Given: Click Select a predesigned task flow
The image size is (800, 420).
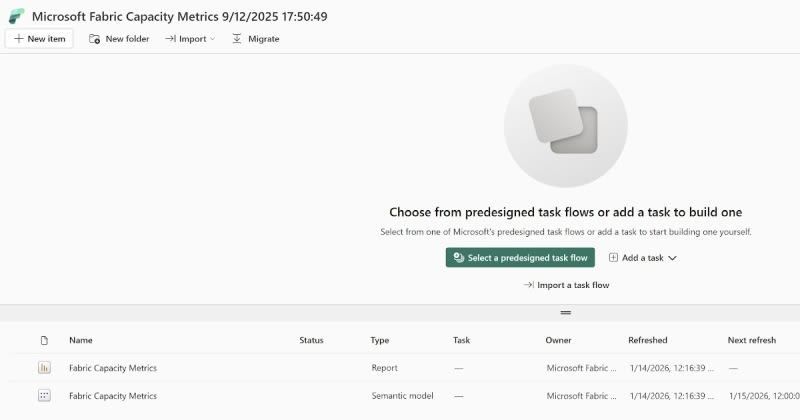Looking at the screenshot, I should click(x=520, y=258).
